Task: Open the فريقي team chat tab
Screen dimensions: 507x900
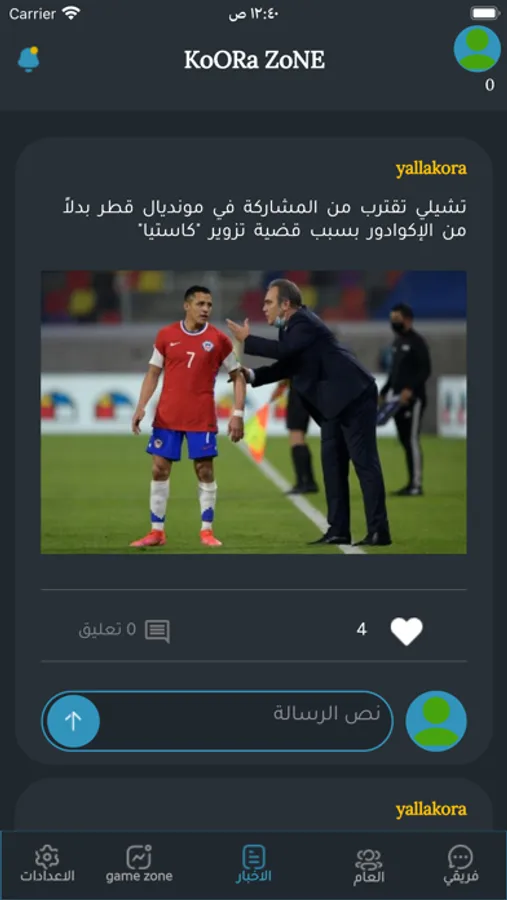Action: (461, 865)
